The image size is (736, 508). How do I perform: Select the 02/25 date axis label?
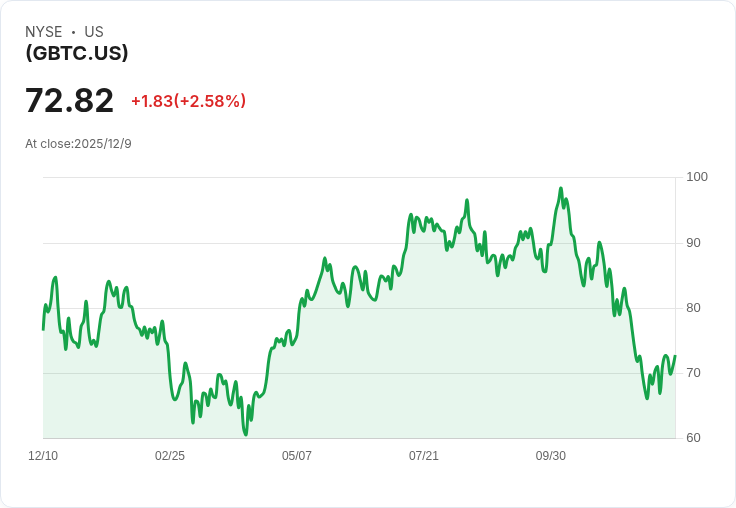(x=170, y=456)
